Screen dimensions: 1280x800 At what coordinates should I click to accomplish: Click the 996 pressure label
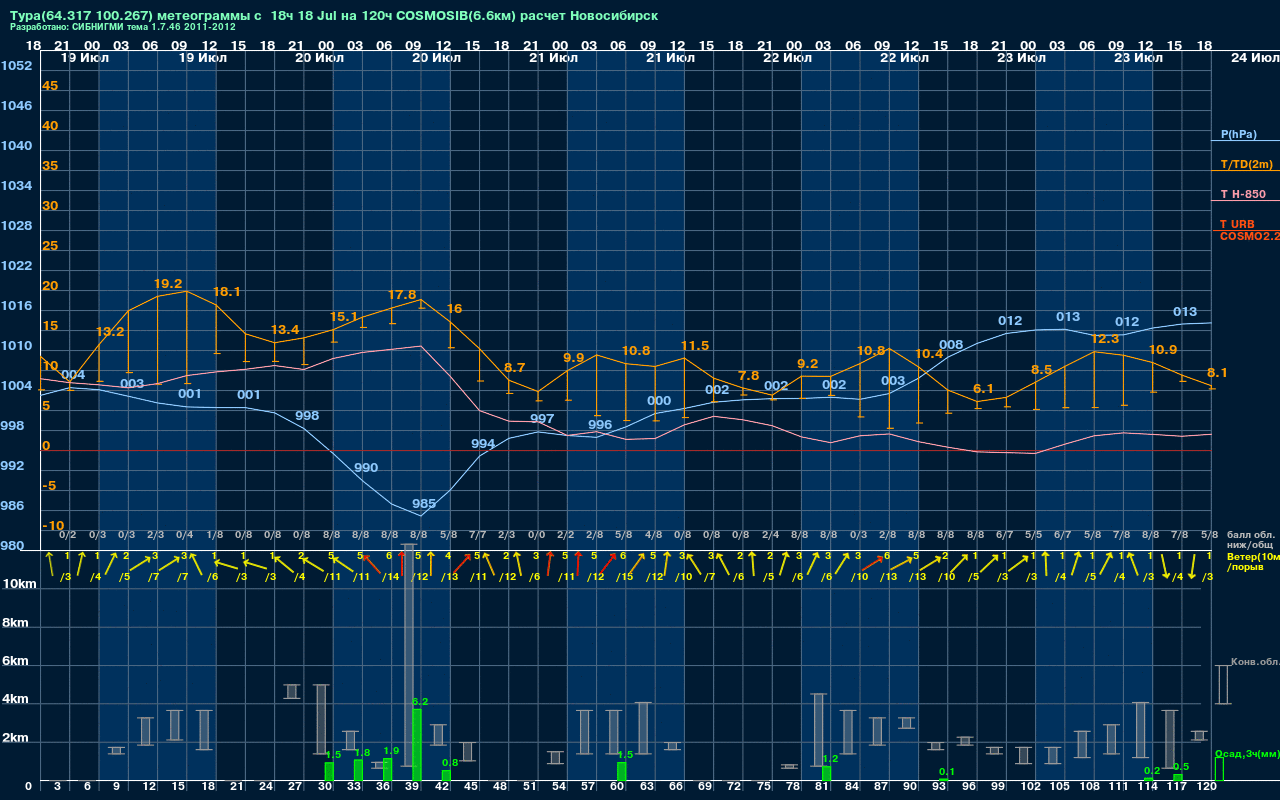click(600, 425)
